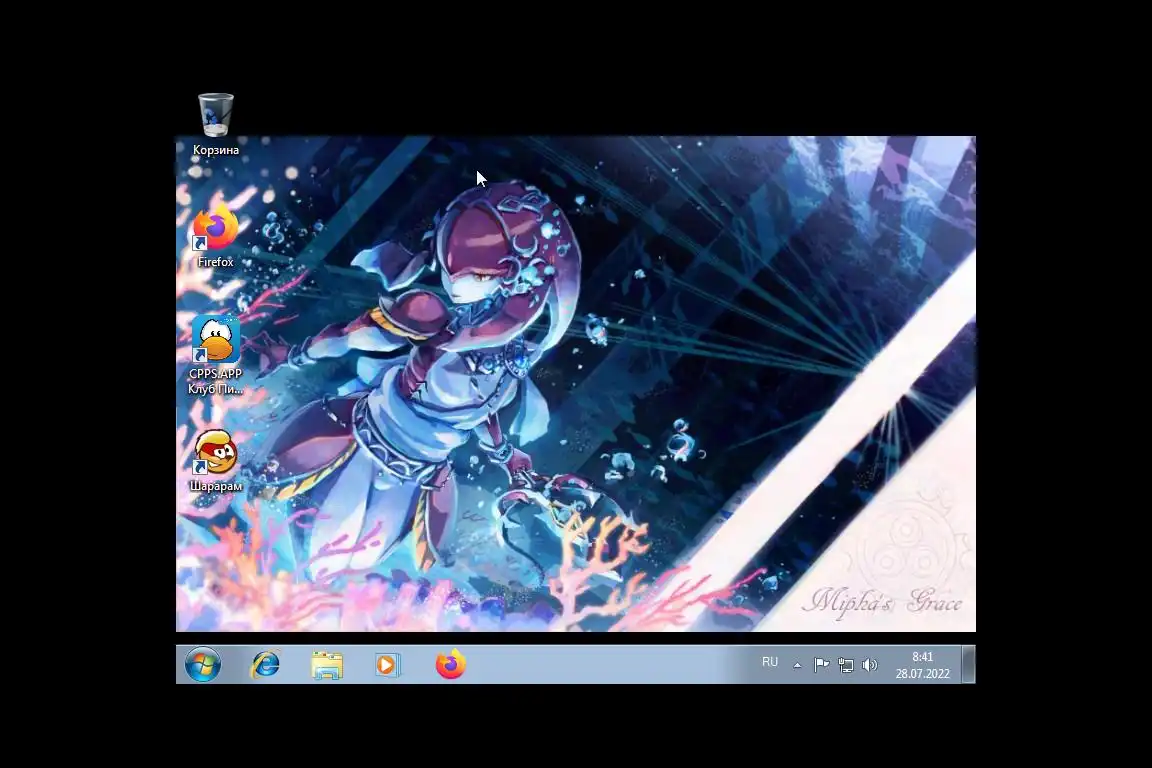The width and height of the screenshot is (1152, 768).
Task: Open Action Center flag icon
Action: click(x=821, y=665)
